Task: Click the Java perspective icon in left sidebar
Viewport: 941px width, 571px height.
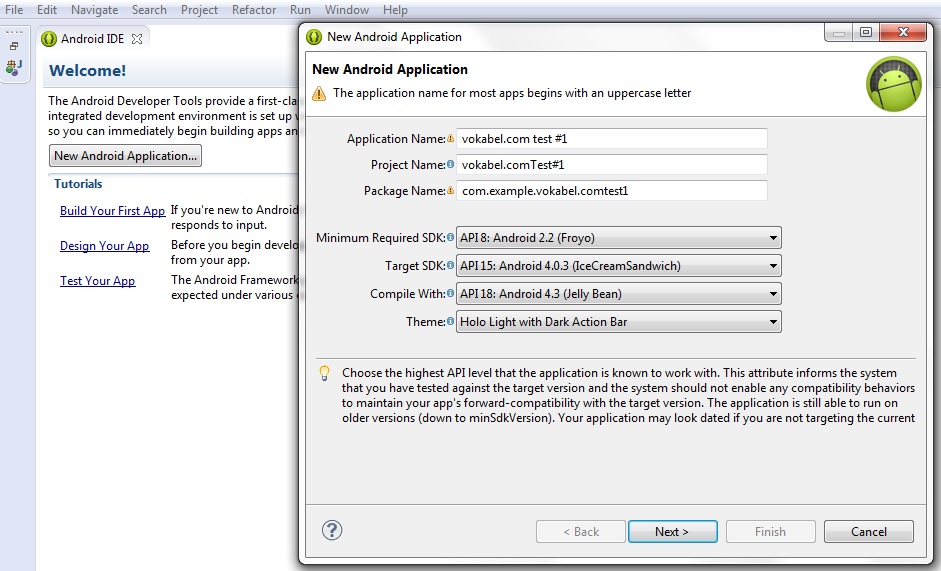Action: [x=14, y=67]
